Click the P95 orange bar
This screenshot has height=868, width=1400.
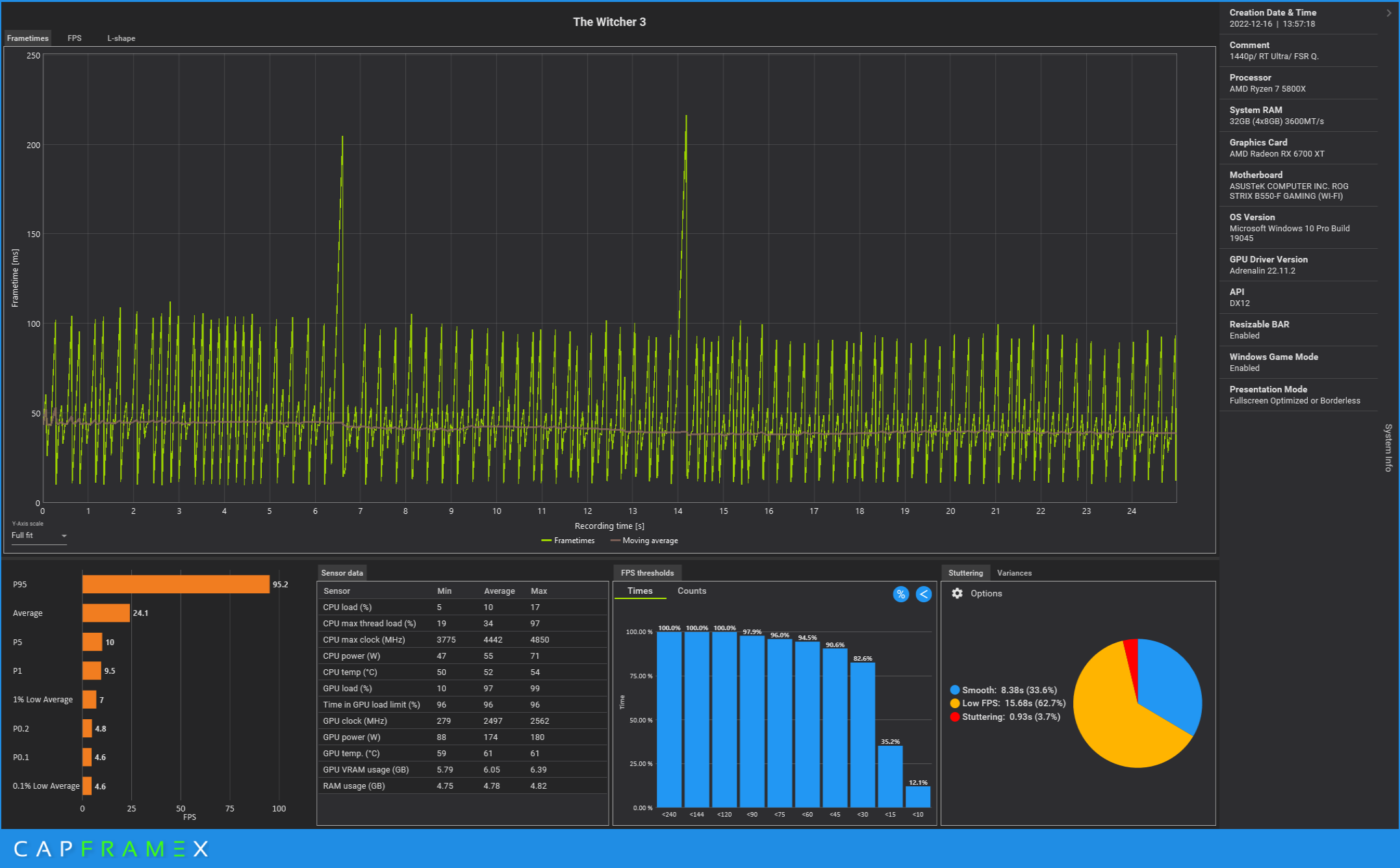[175, 584]
